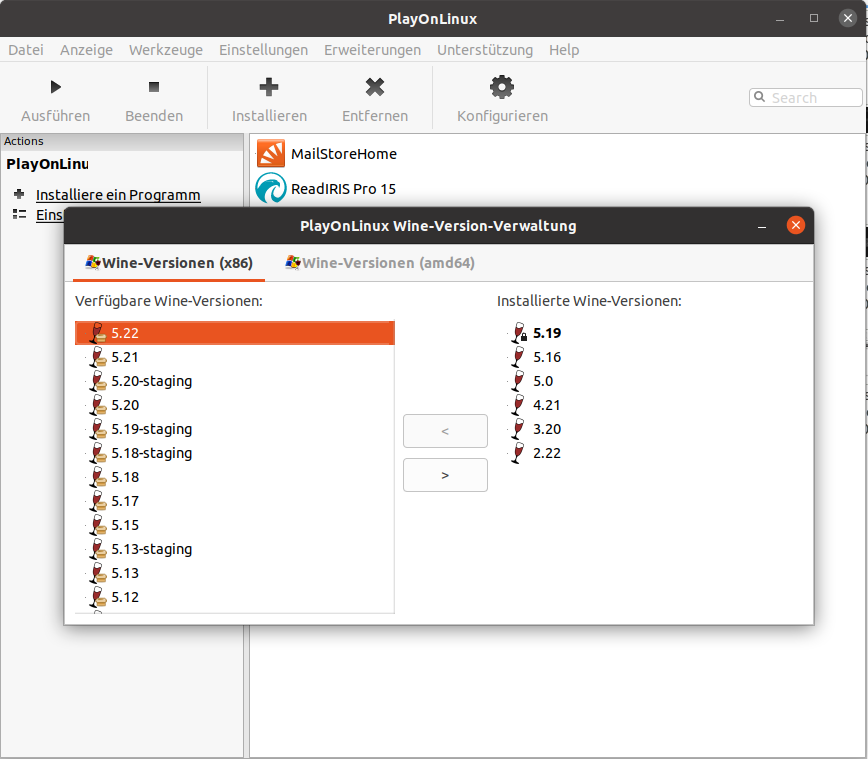The width and height of the screenshot is (868, 759).
Task: Click the Installiere ein Programm link
Action: [118, 195]
